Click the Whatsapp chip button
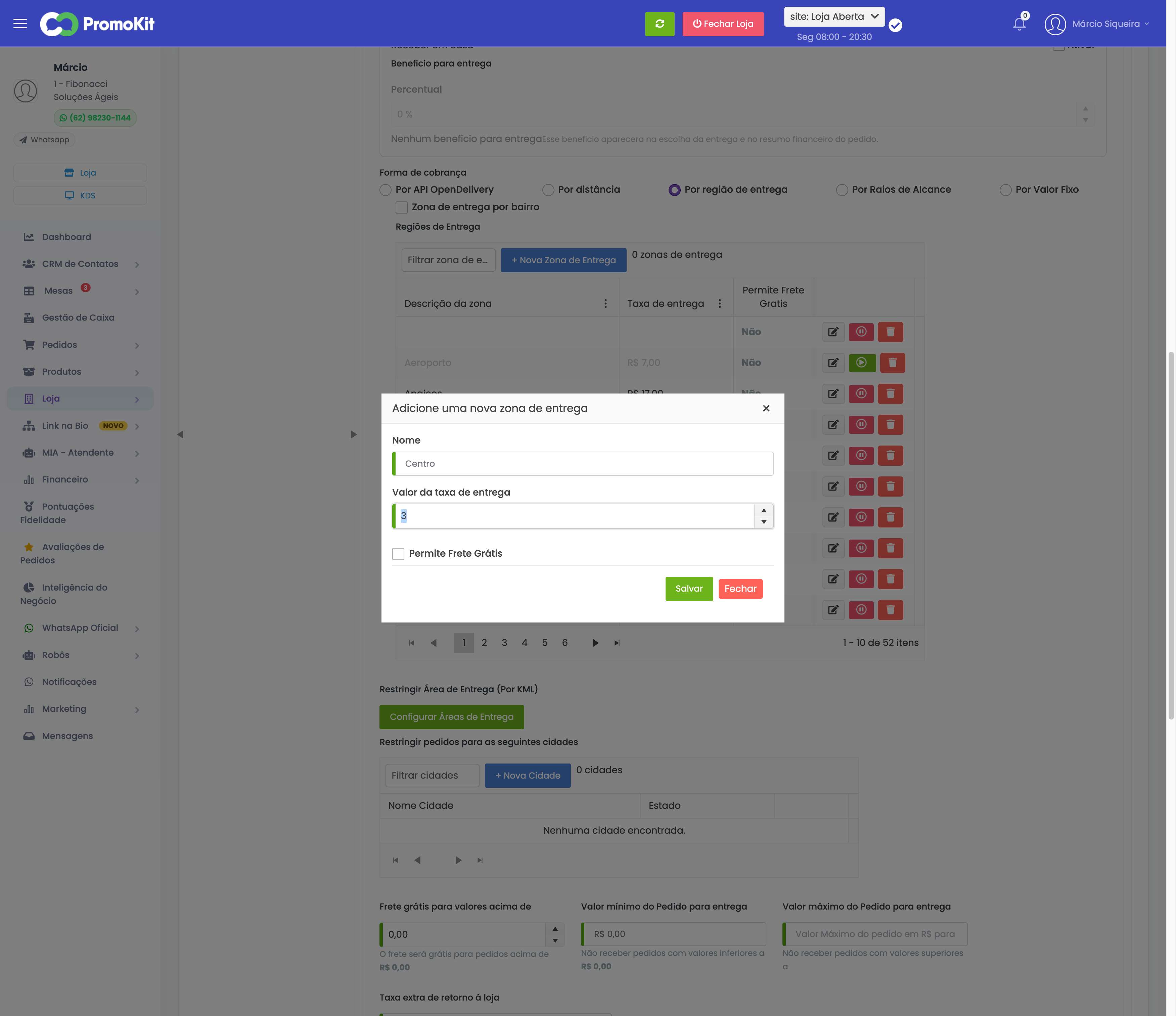Viewport: 1176px width, 1016px height. (44, 140)
